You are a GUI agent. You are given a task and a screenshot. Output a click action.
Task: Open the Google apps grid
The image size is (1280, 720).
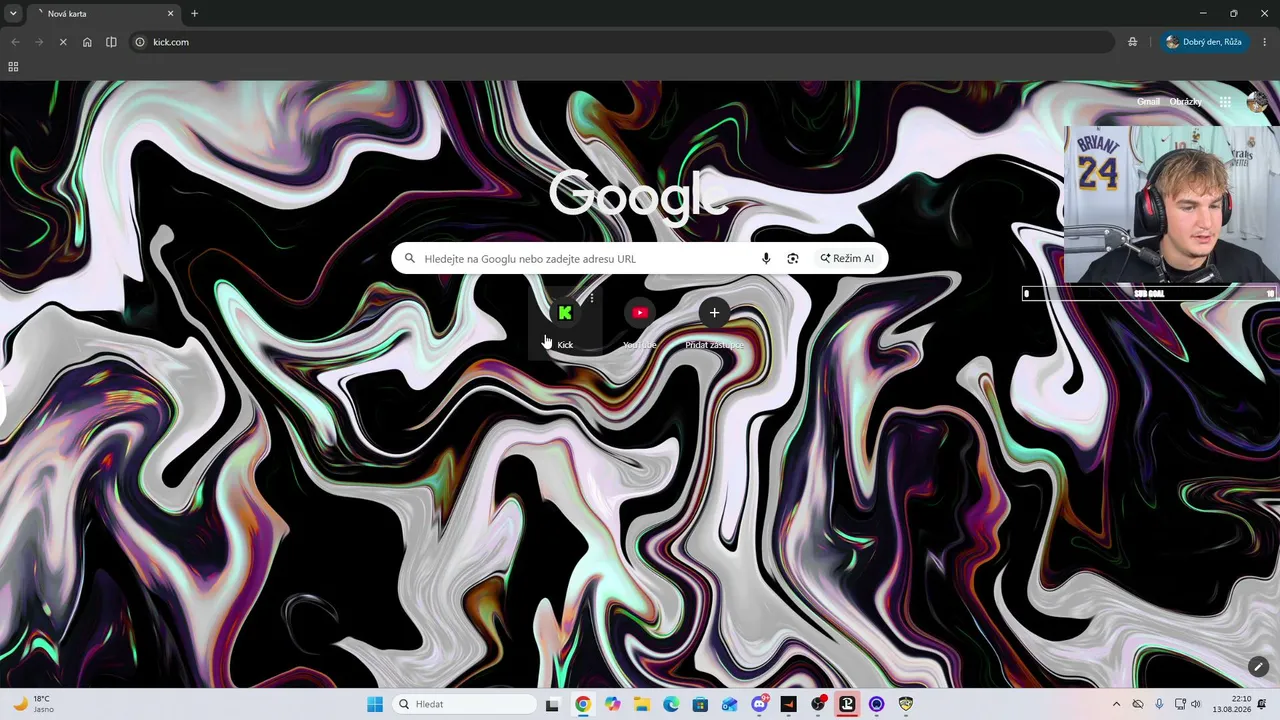click(x=1225, y=102)
